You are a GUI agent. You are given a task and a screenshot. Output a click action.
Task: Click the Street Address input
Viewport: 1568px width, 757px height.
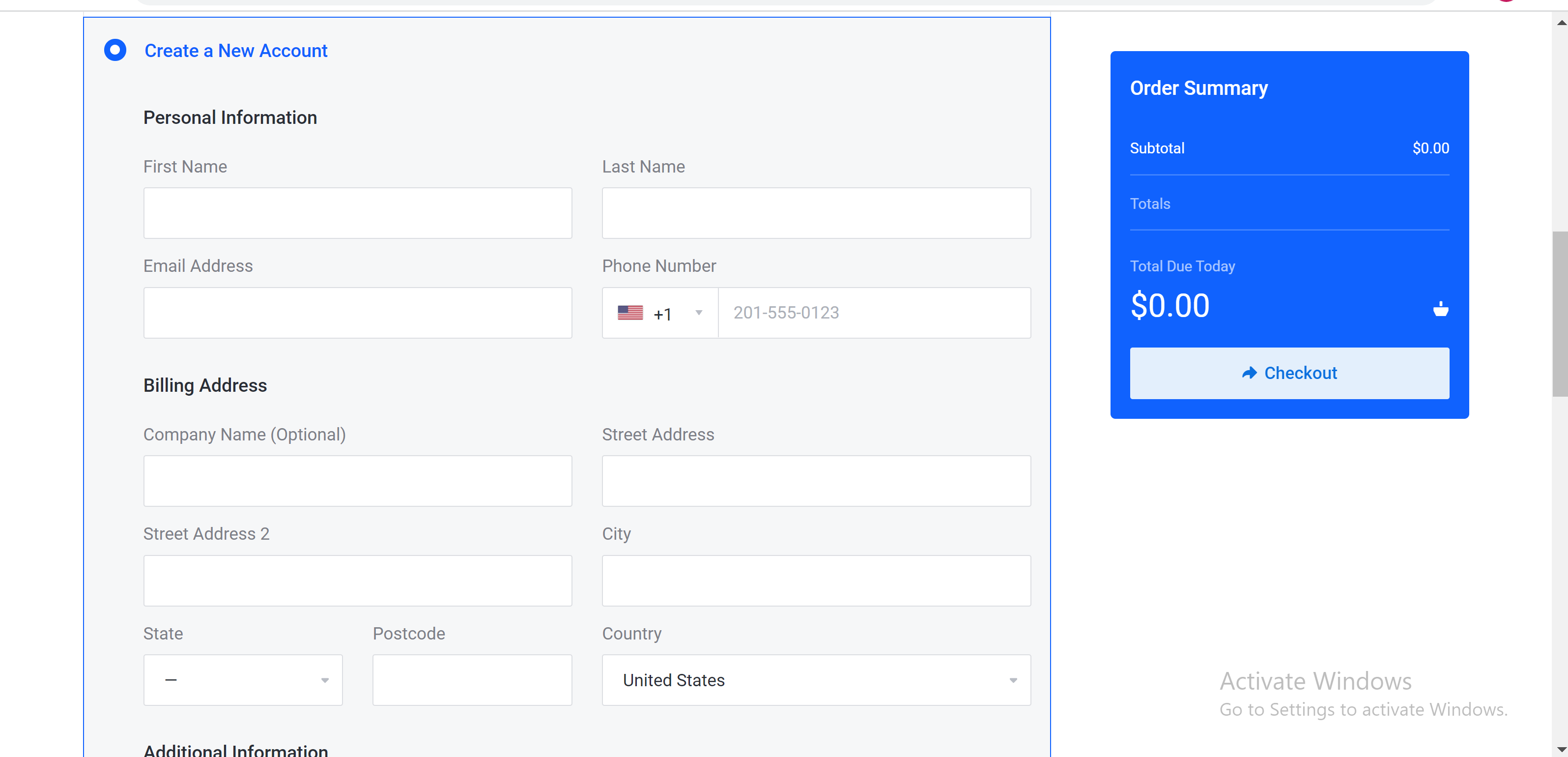[816, 481]
